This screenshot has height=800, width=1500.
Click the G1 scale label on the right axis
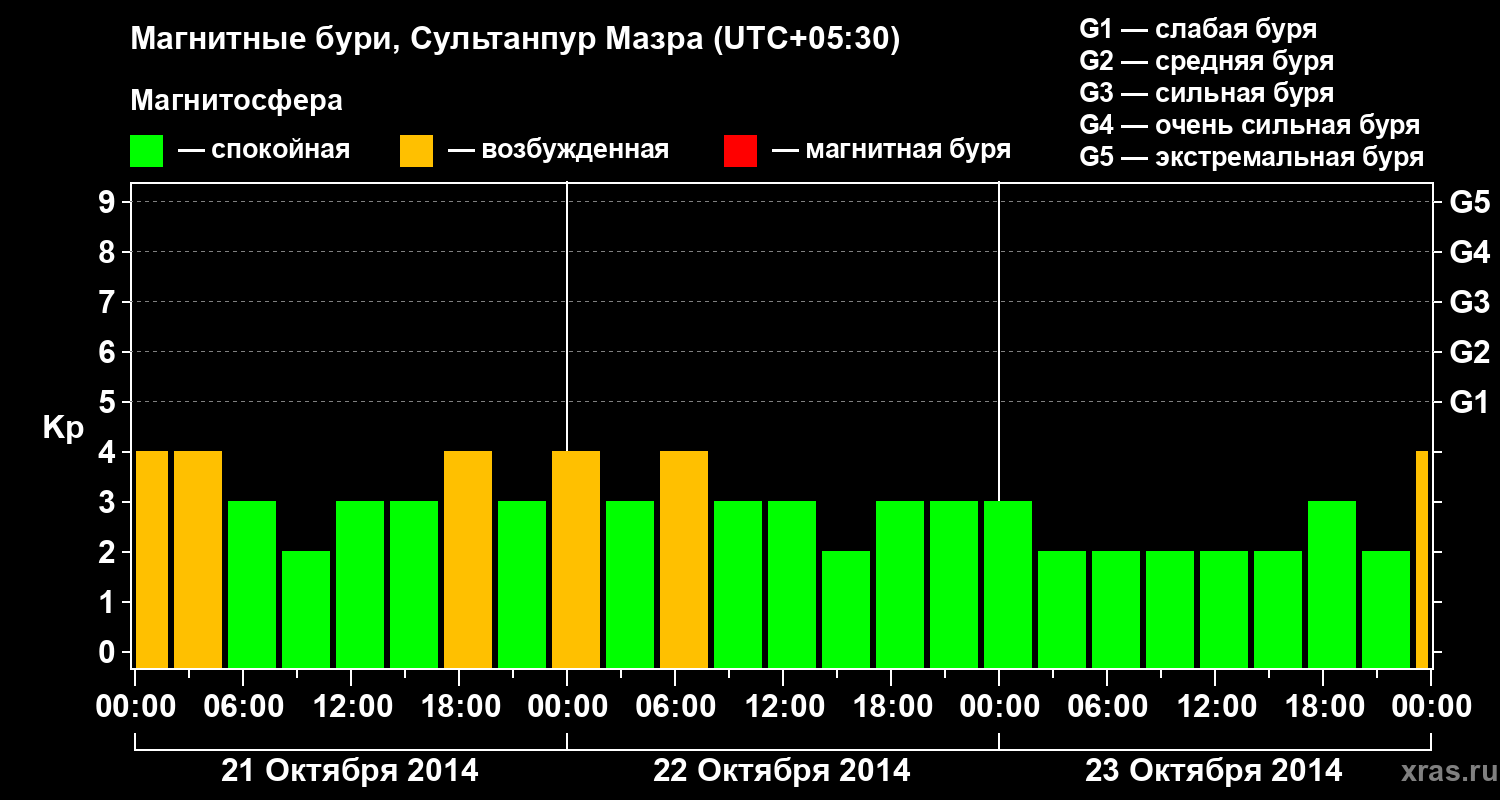tap(1469, 403)
